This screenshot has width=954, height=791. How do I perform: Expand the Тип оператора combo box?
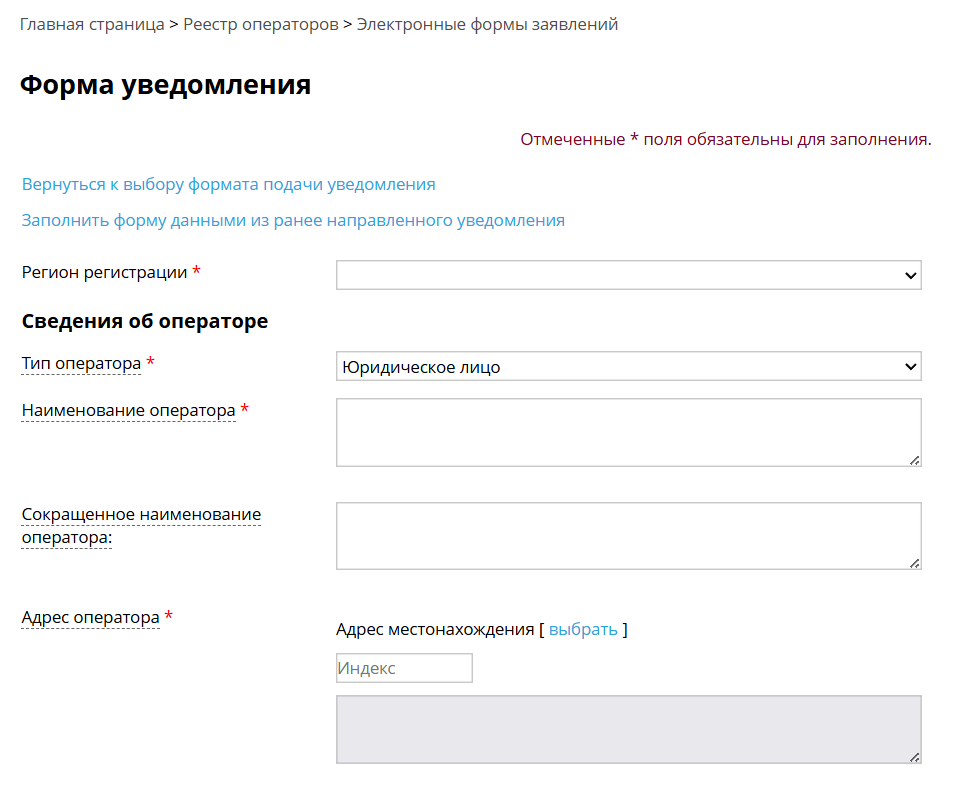[628, 367]
